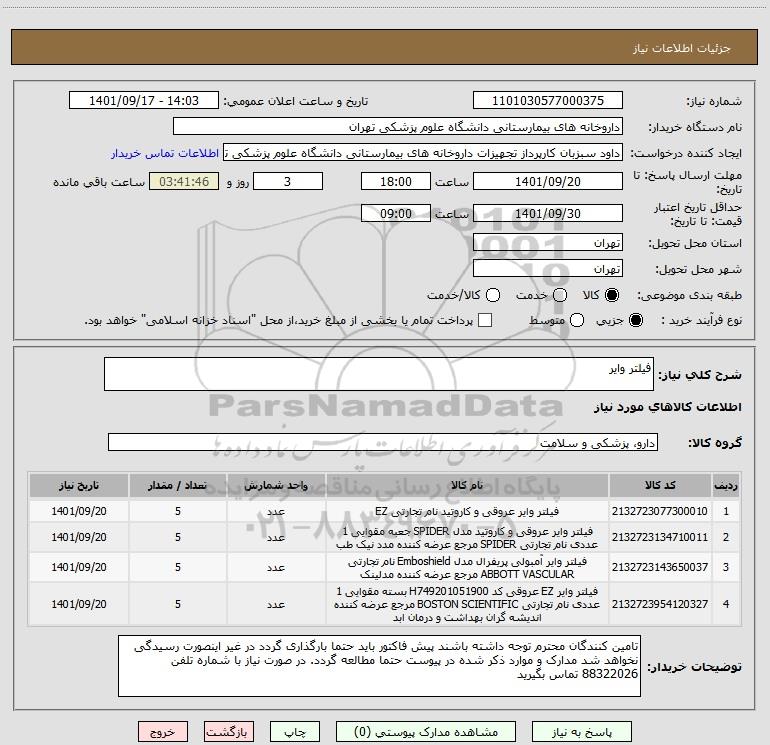Click the row 1 item name with EZ
The image size is (770, 745).
pos(467,511)
